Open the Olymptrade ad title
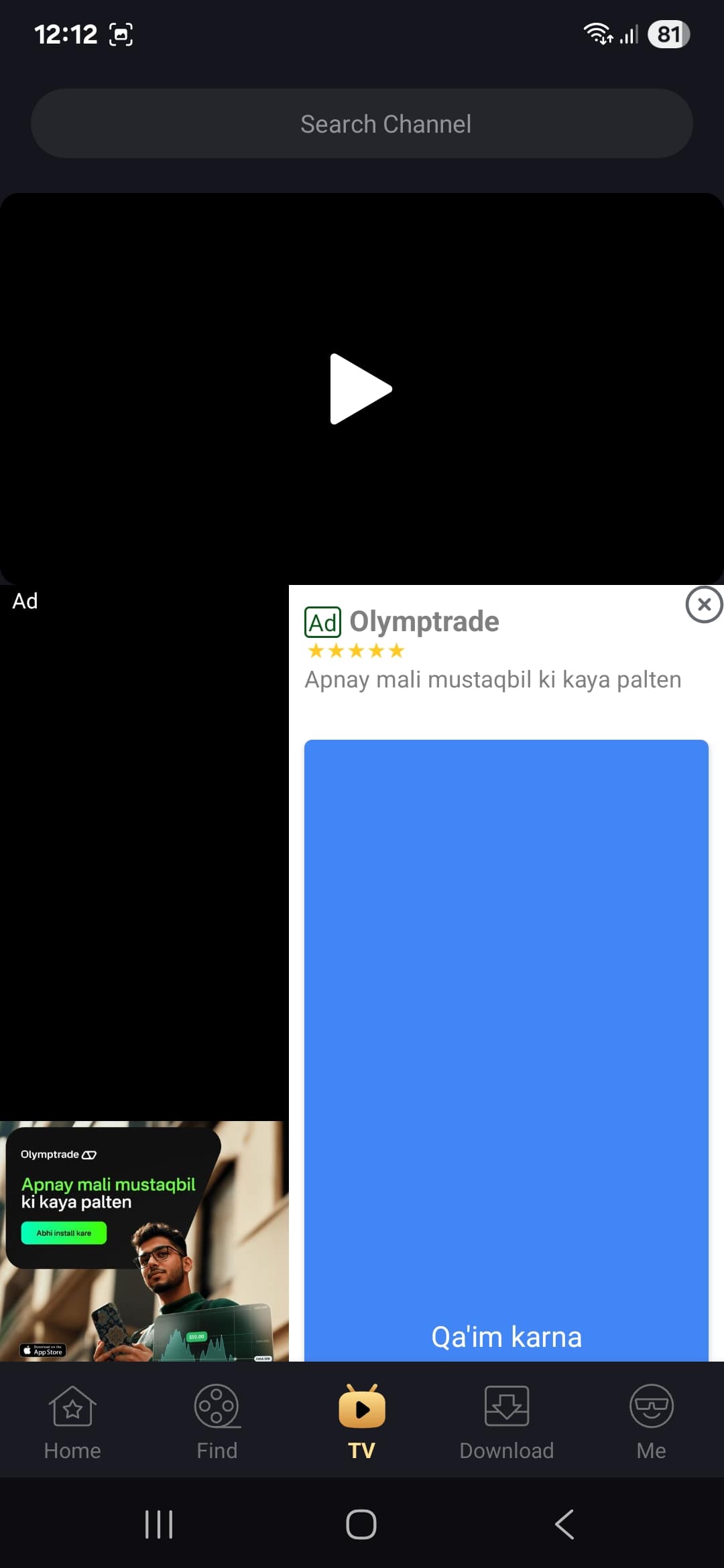724x1568 pixels. click(424, 621)
